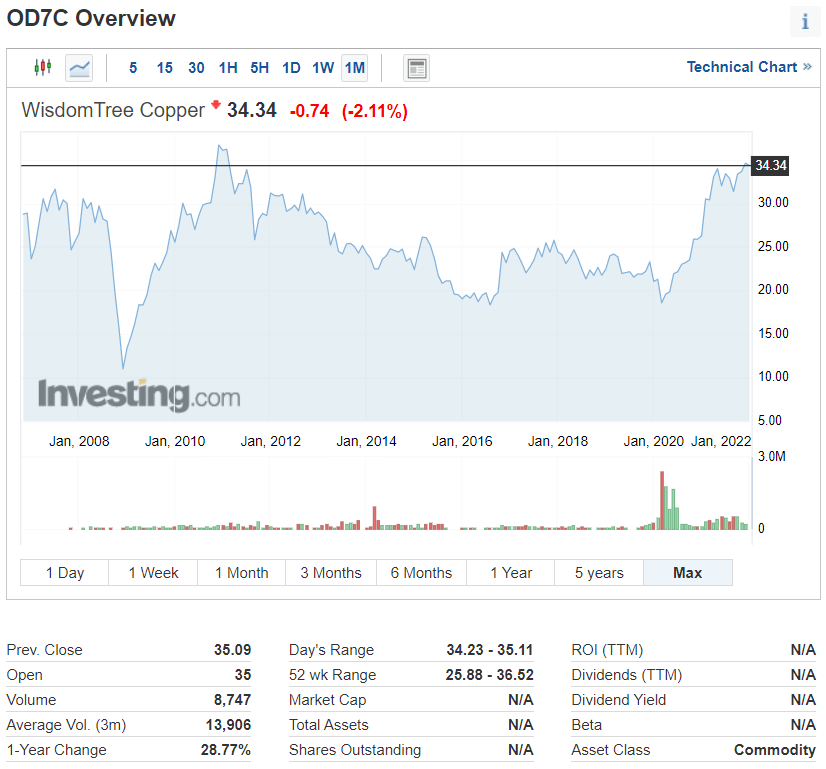Switch to the 1 Day range tab
This screenshot has height=769, width=826.
(65, 573)
